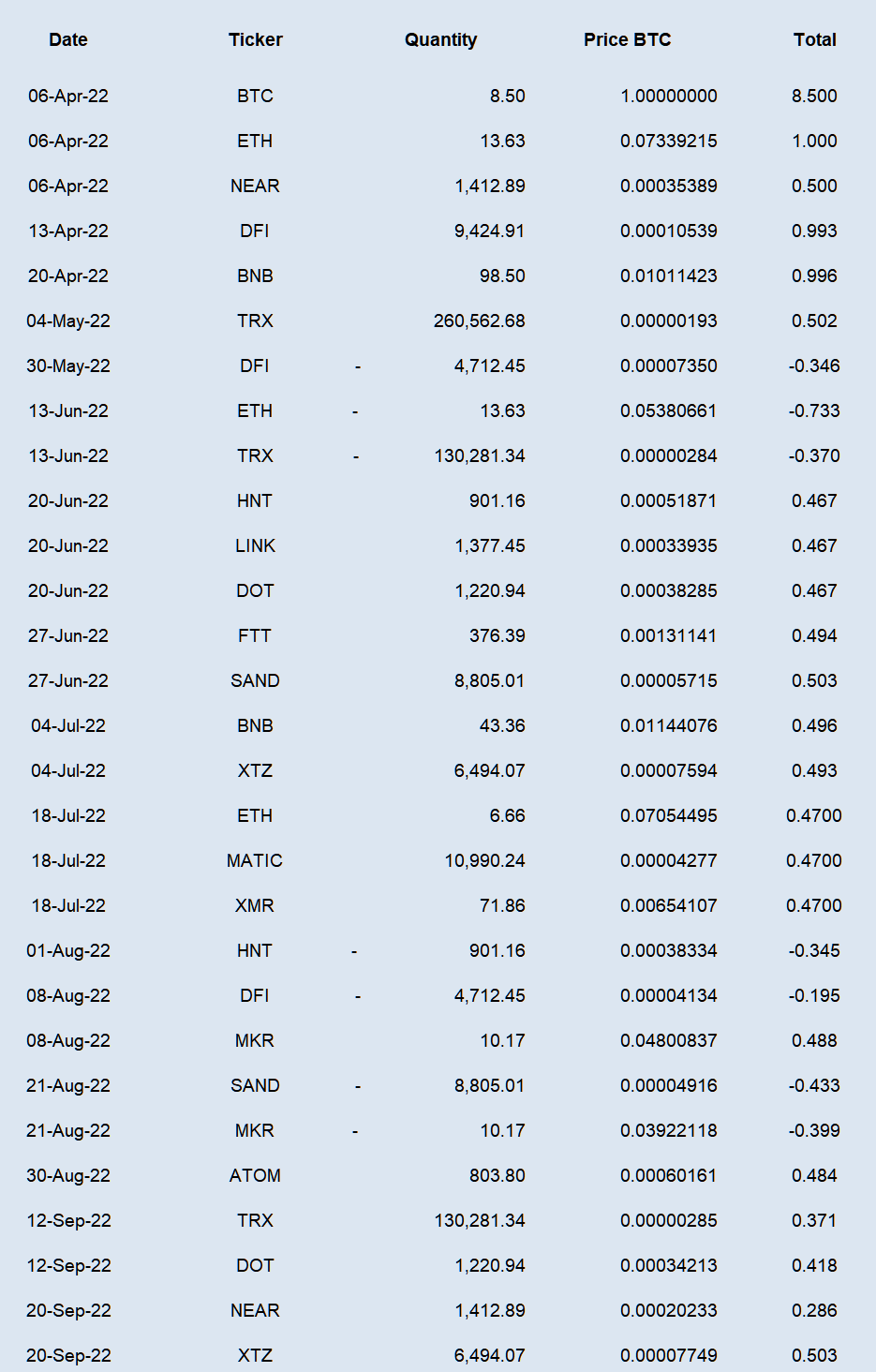Click the Ticker column header
876x1372 pixels.
255,39
